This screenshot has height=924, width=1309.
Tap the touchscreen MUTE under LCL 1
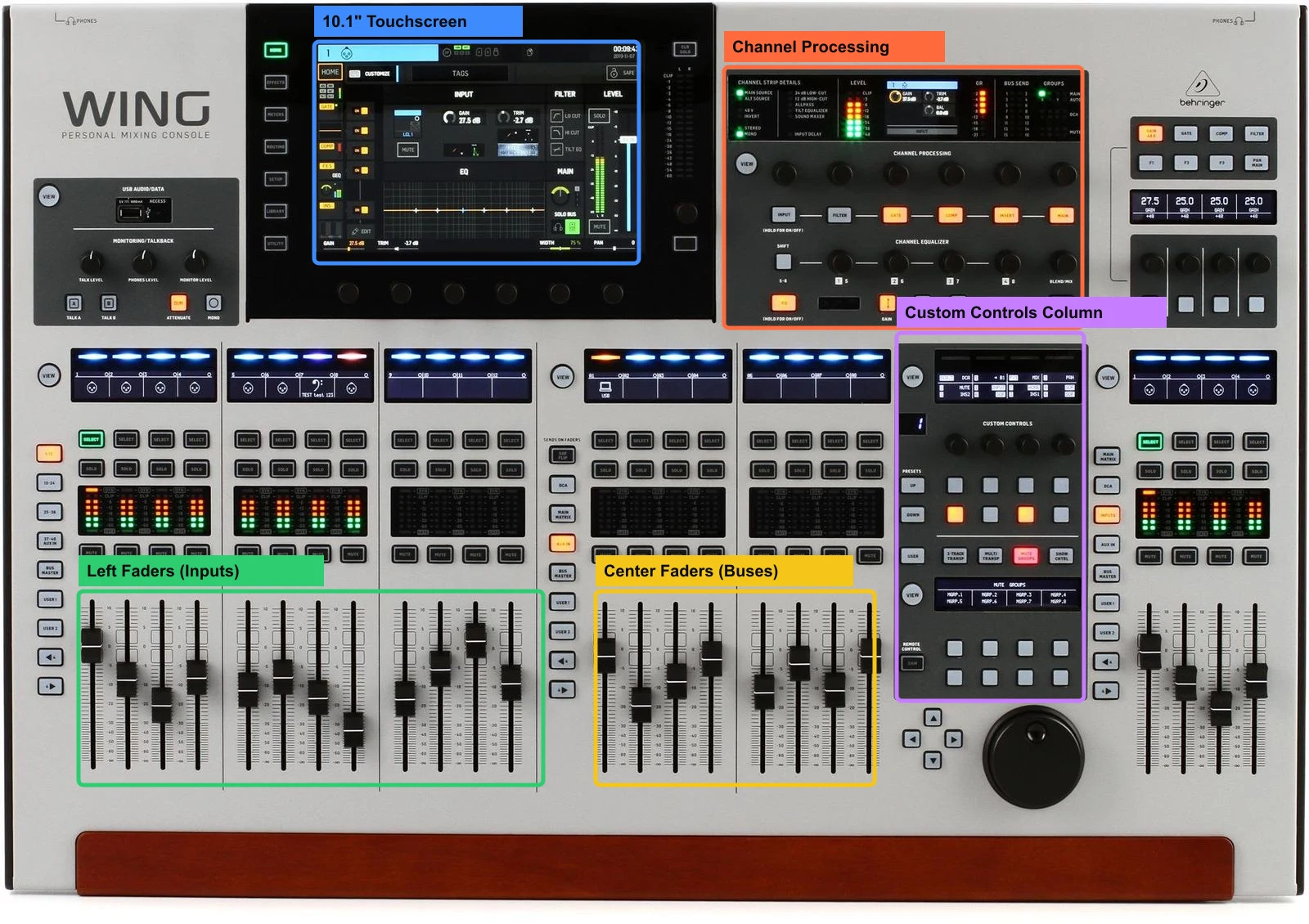pos(407,150)
